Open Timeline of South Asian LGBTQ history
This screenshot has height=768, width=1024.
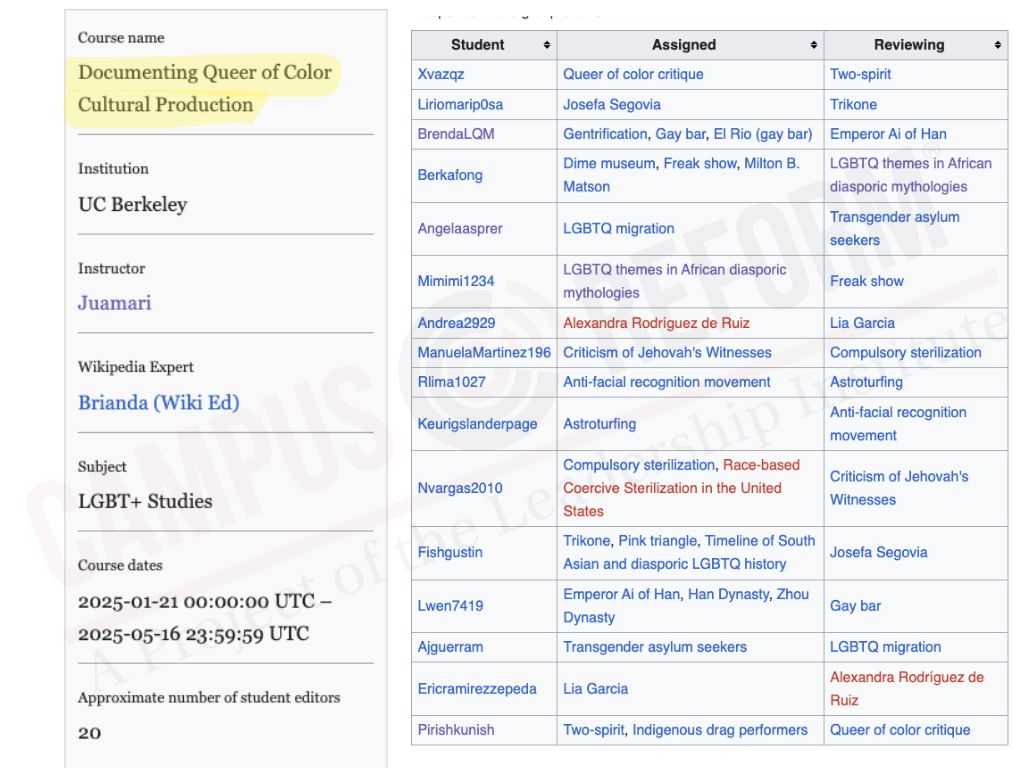(x=690, y=552)
